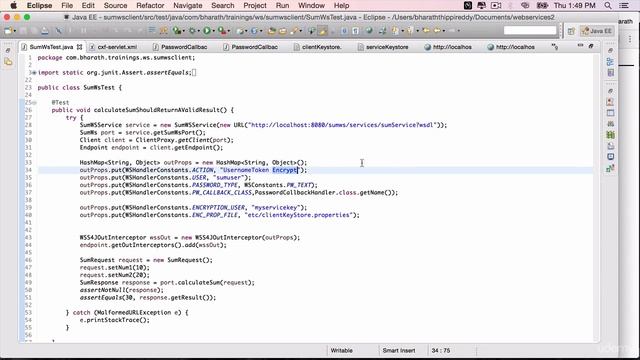Click the Servers view icon in right sidebar
The image size is (640, 360).
(x=611, y=124)
